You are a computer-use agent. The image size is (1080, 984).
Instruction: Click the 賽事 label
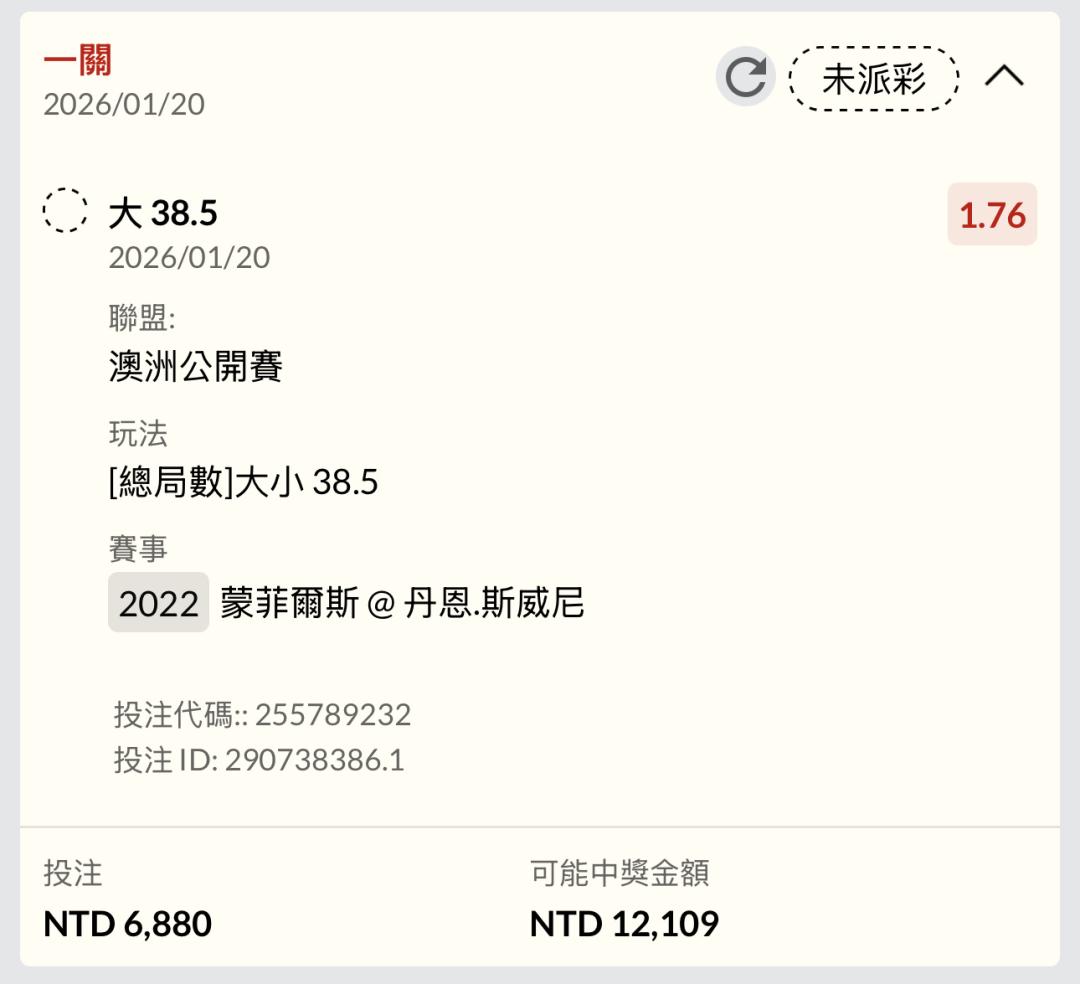(x=138, y=549)
